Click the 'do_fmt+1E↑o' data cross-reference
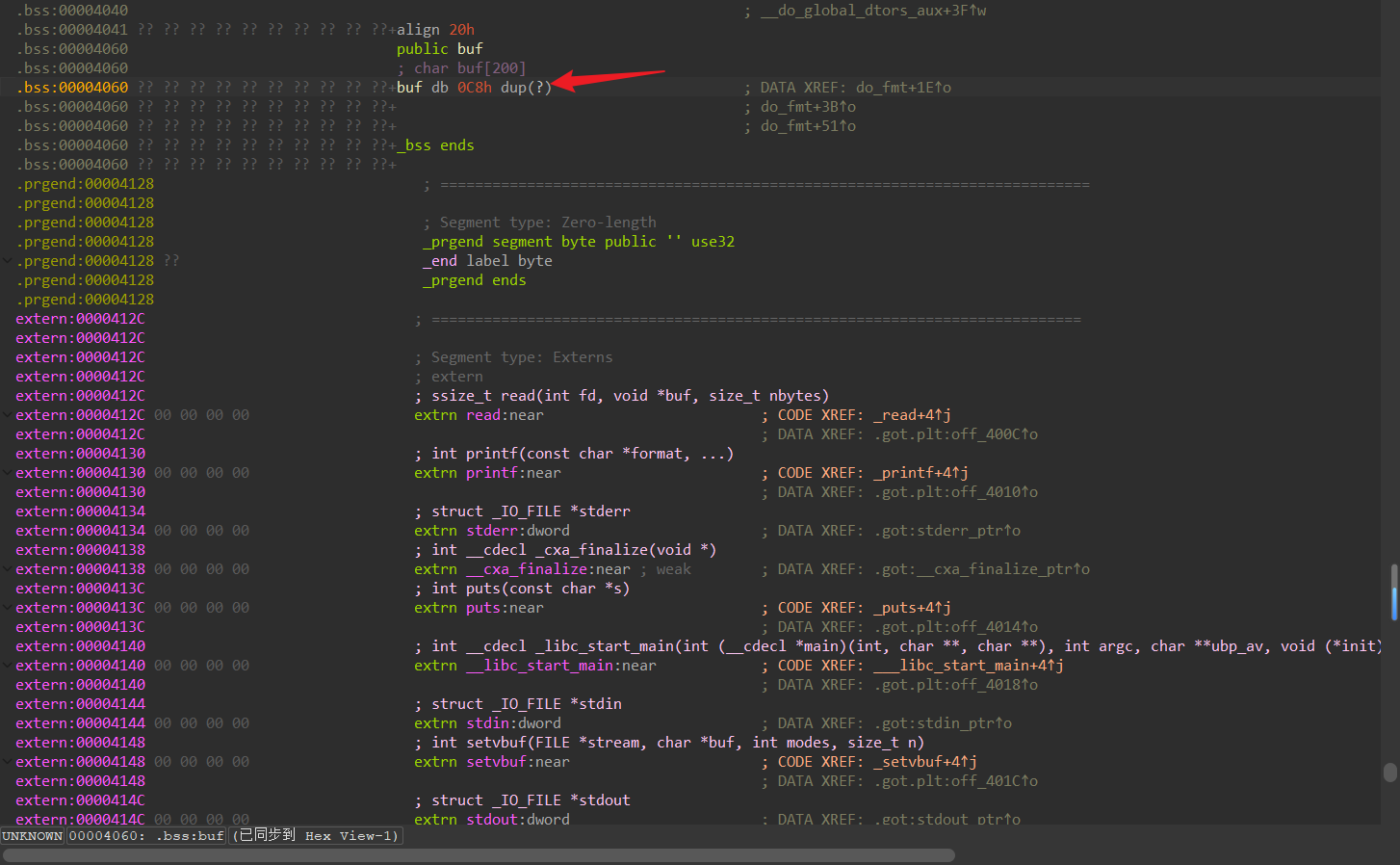 pos(903,87)
